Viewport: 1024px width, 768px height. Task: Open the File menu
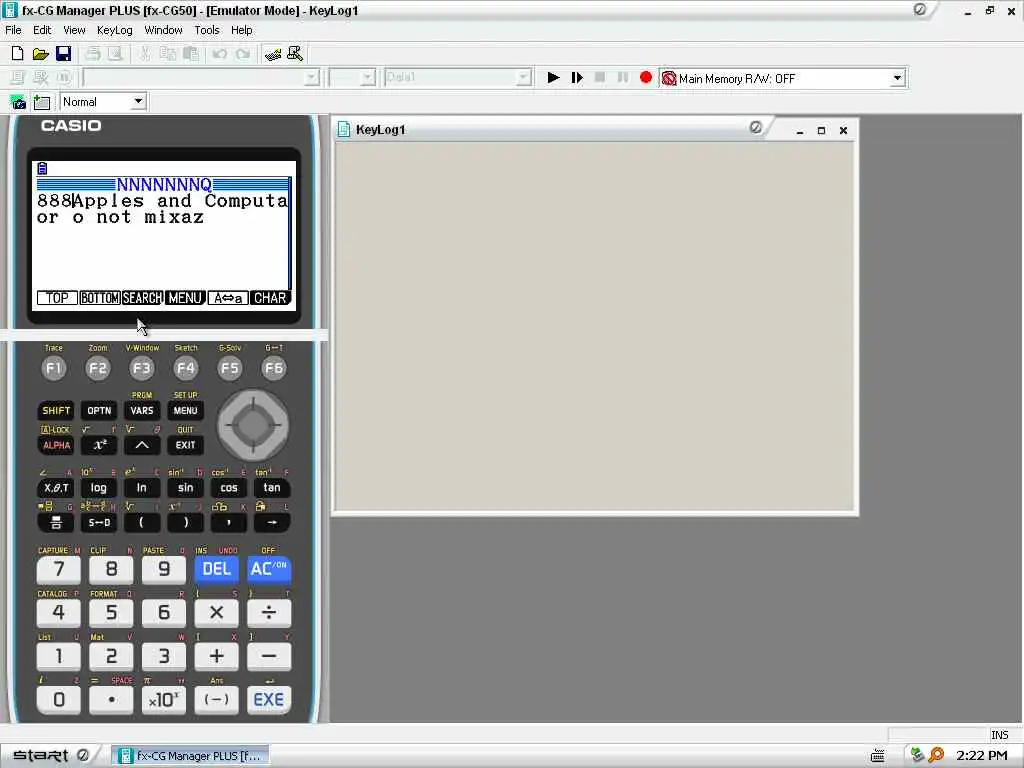click(x=13, y=30)
